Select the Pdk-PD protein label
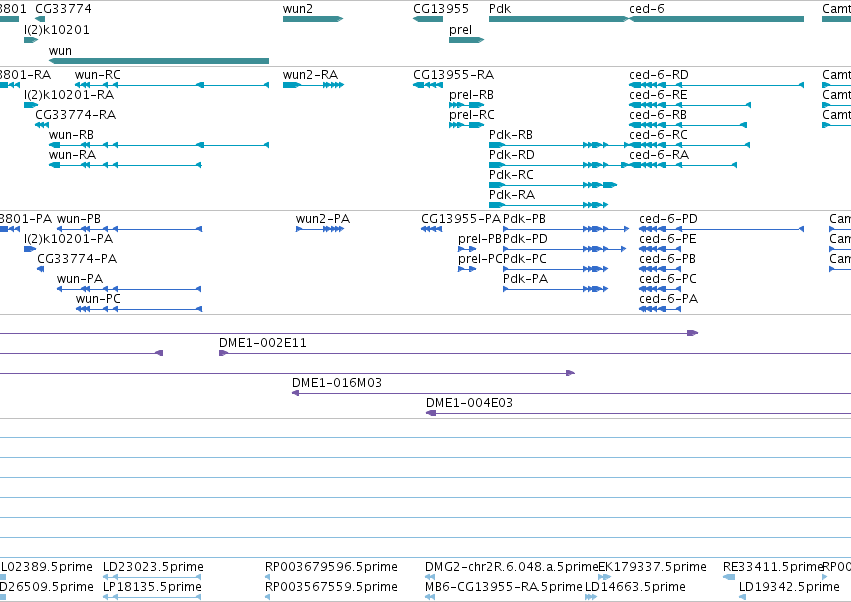 point(525,239)
